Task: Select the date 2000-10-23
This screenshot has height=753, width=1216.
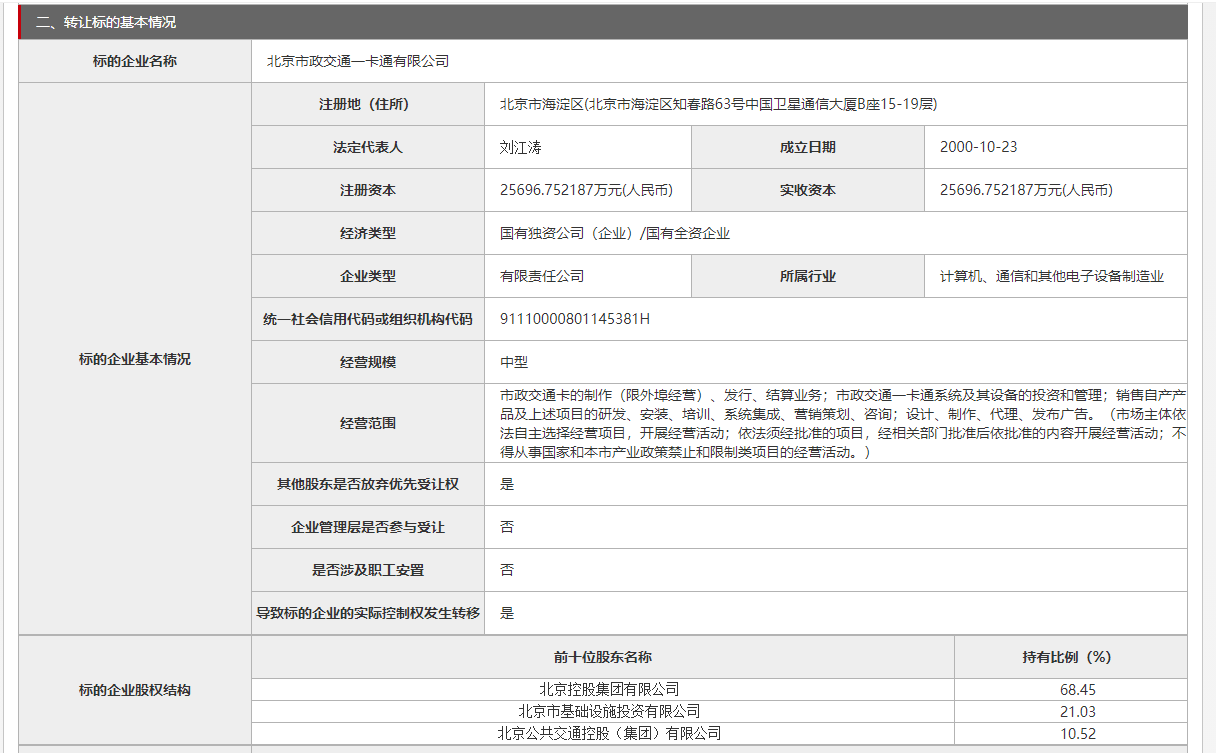Action: point(979,147)
